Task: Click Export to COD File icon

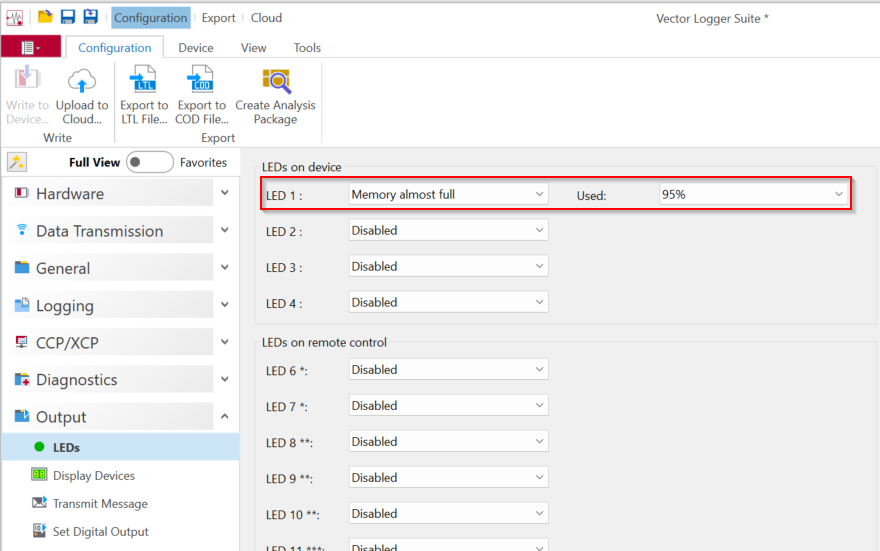Action: pos(201,79)
